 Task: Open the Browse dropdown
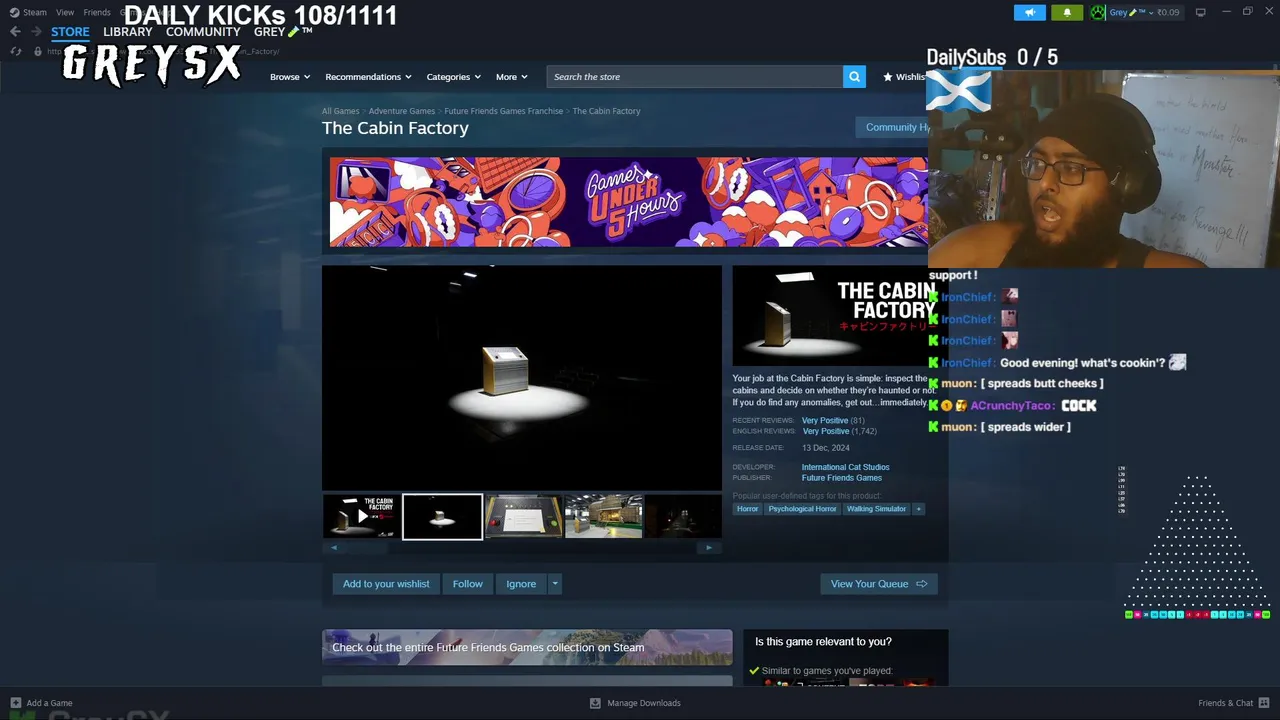coord(289,77)
